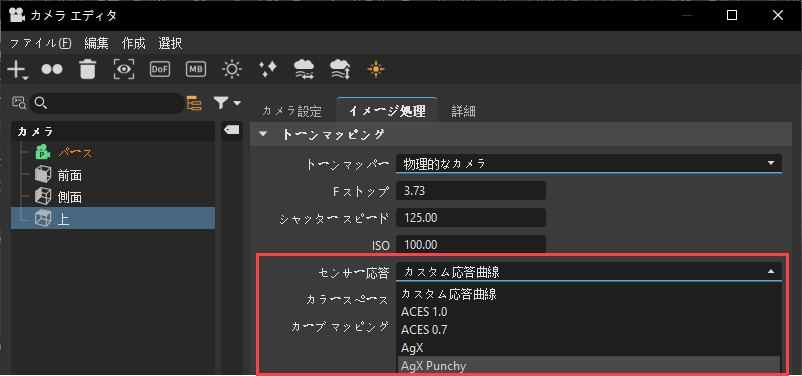Open the 編集 menu
This screenshot has height=376, width=802.
pos(97,43)
